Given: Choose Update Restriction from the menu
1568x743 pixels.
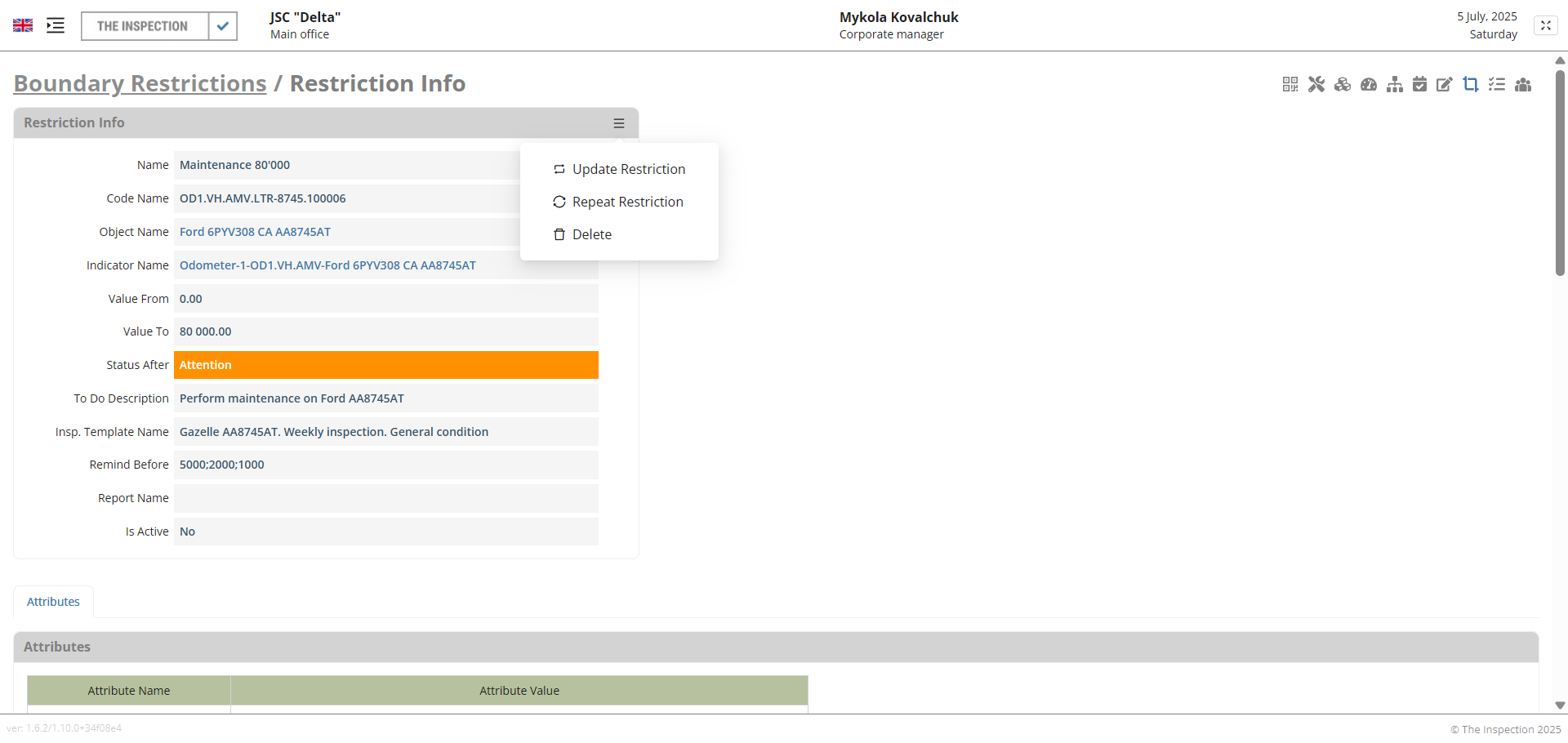Looking at the screenshot, I should [x=628, y=169].
